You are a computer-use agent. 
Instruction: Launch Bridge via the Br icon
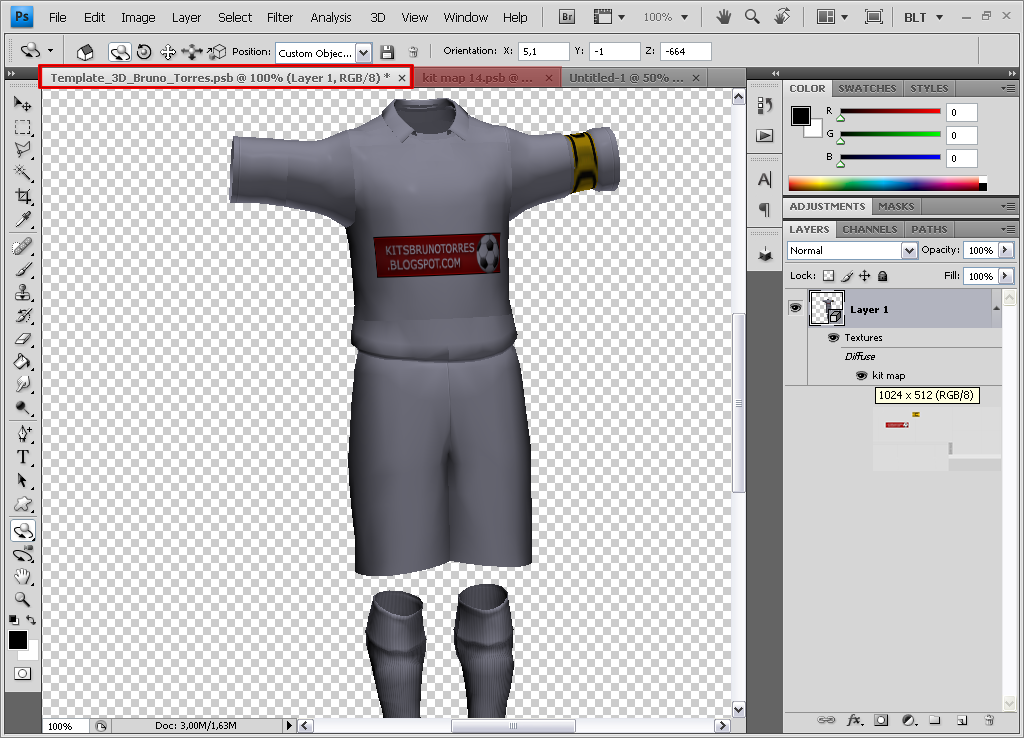(x=565, y=16)
